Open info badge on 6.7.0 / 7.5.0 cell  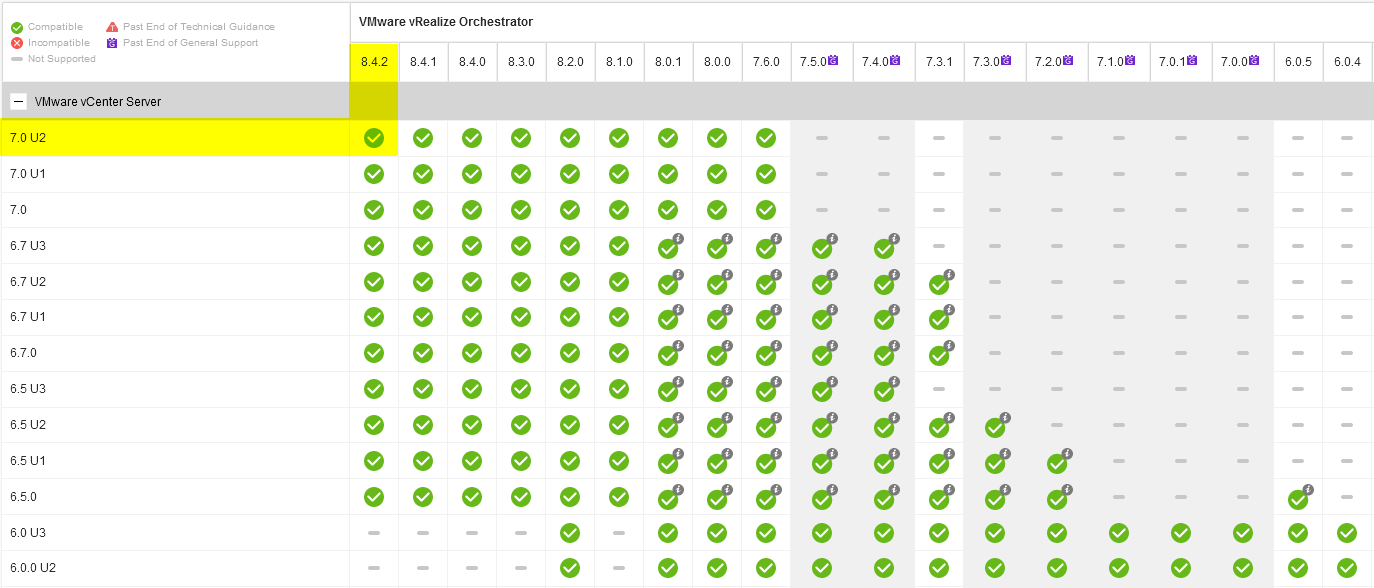(832, 346)
